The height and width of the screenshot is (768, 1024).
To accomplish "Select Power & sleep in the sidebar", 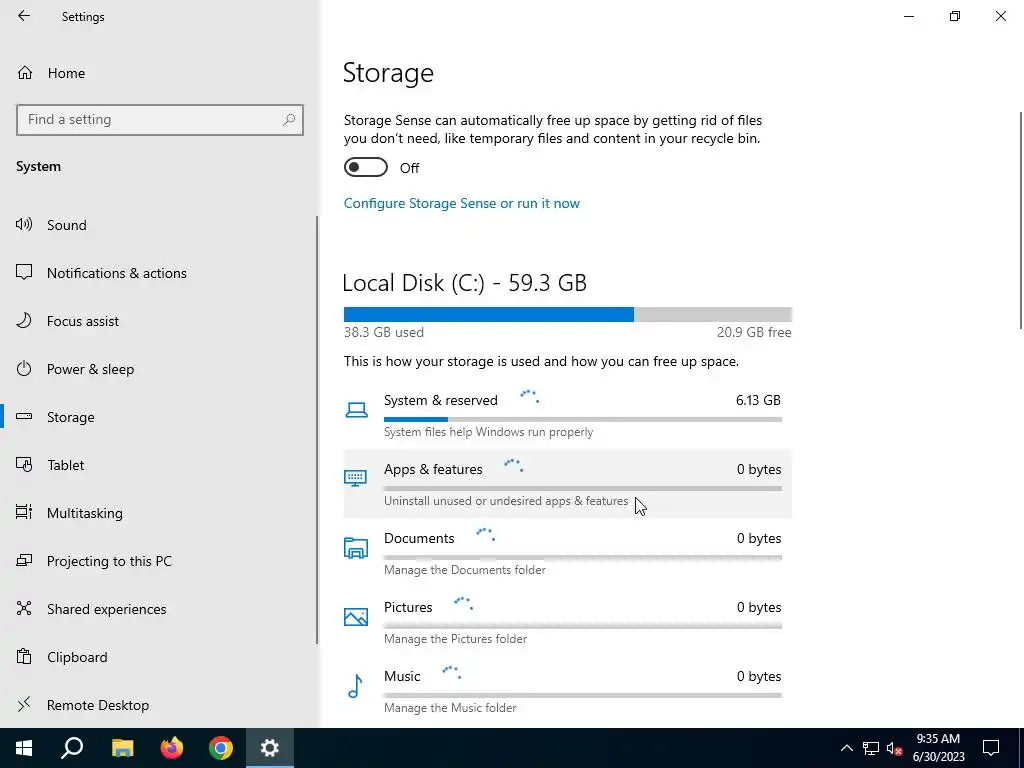I will coord(159,369).
